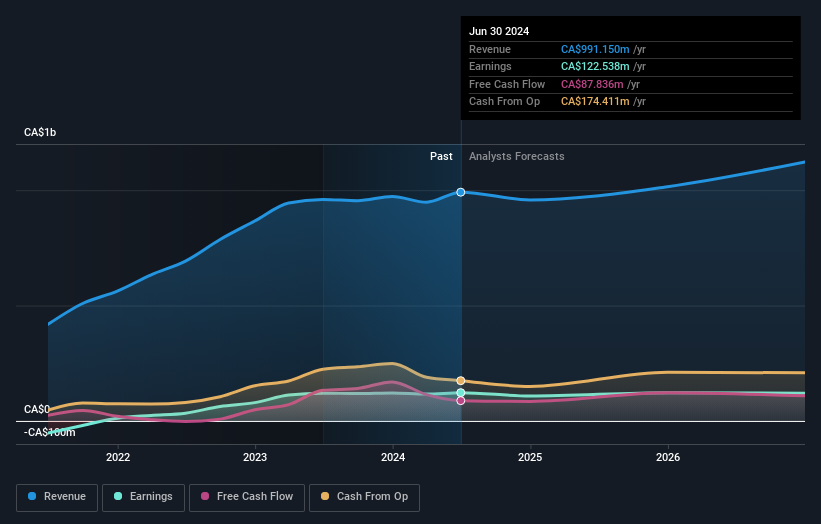Click the CA$991.150m revenue value
Image resolution: width=821 pixels, height=524 pixels.
(x=595, y=49)
